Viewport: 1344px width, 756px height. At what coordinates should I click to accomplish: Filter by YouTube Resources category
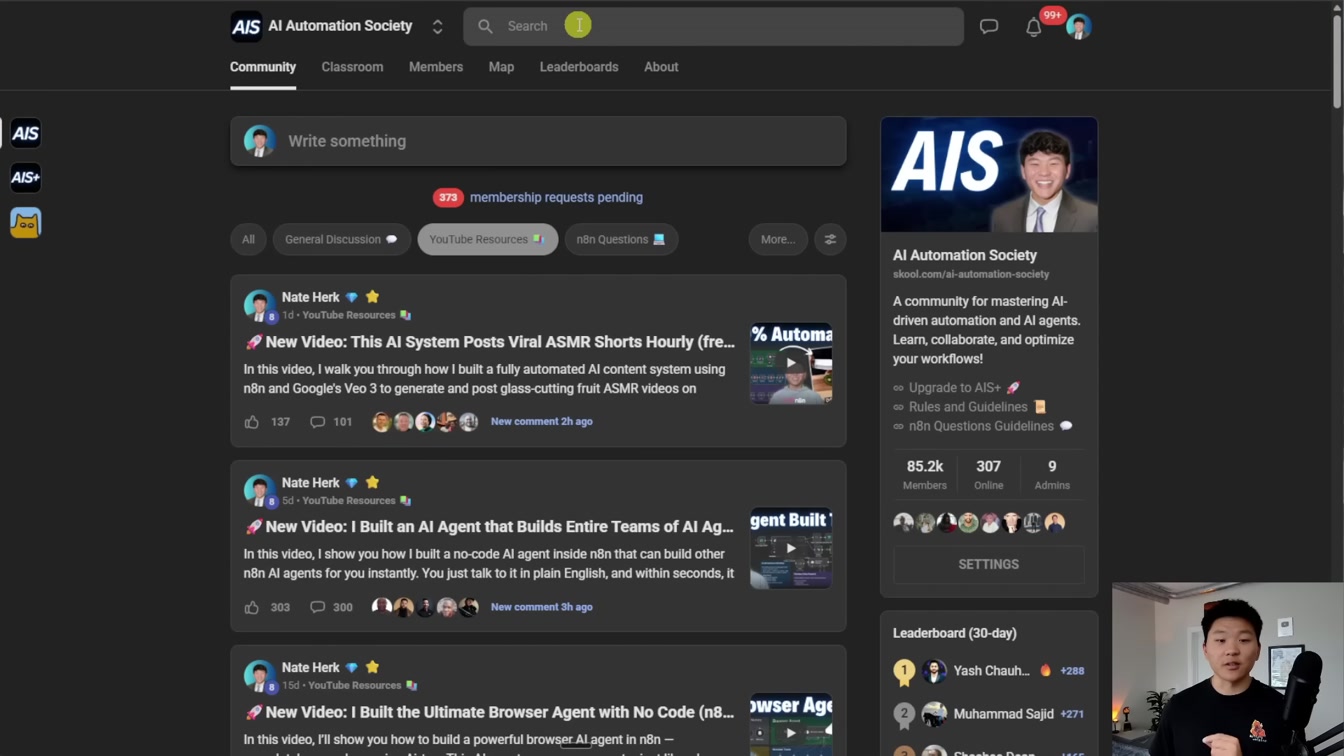pos(487,239)
